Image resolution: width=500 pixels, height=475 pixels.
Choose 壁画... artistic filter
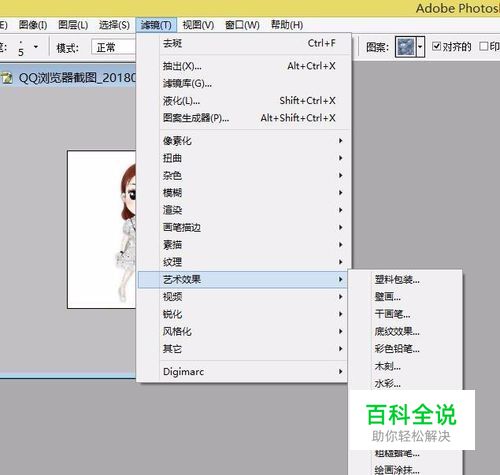tap(405, 297)
